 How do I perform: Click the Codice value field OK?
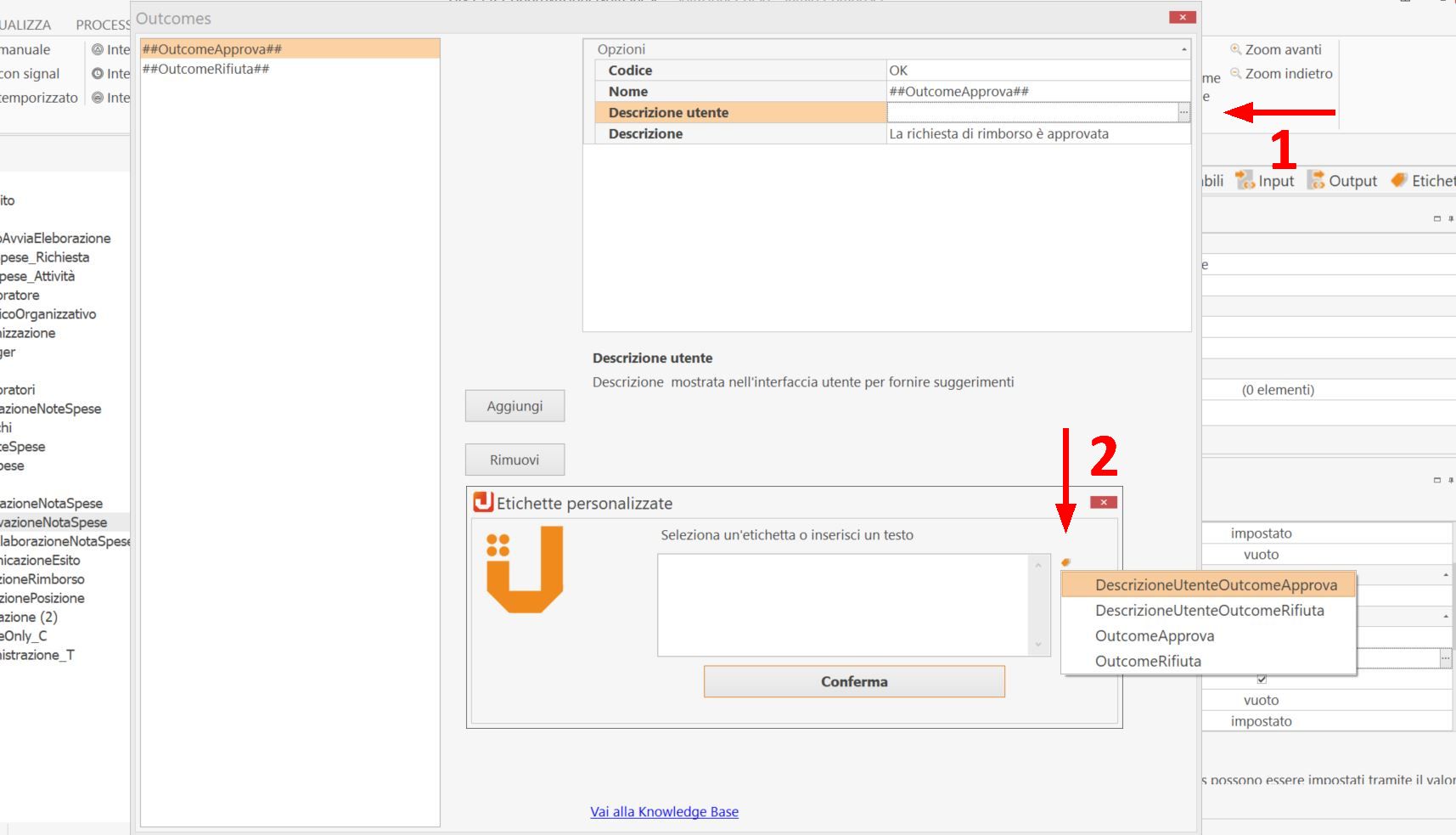[1037, 71]
